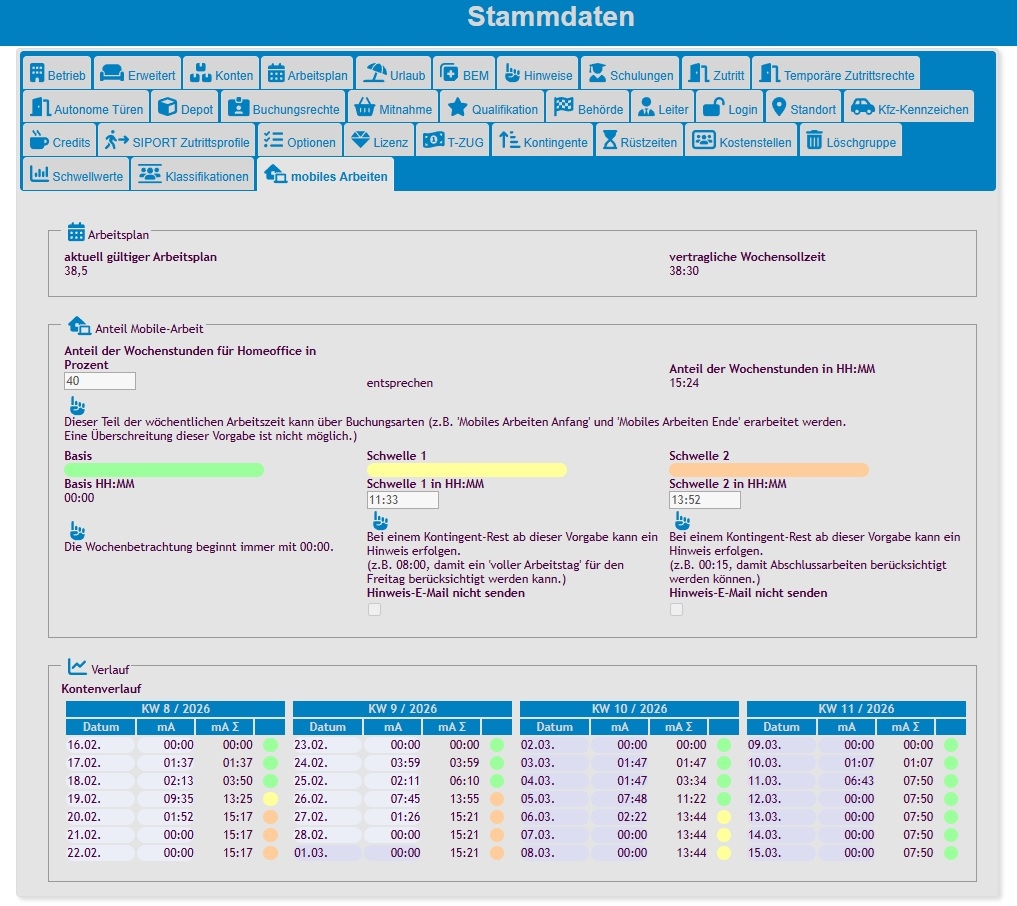The image size is (1017, 906).
Task: Click the Schwelle 1 in HH:MM field
Action: point(403,500)
